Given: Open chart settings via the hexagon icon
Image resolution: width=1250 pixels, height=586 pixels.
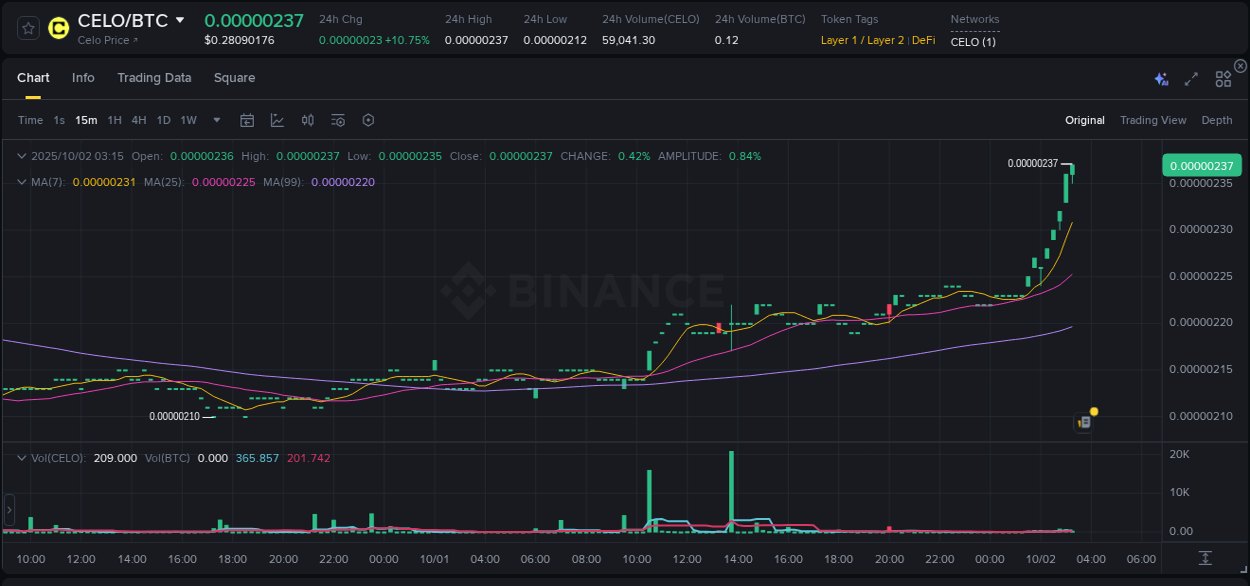Looking at the screenshot, I should tap(368, 120).
